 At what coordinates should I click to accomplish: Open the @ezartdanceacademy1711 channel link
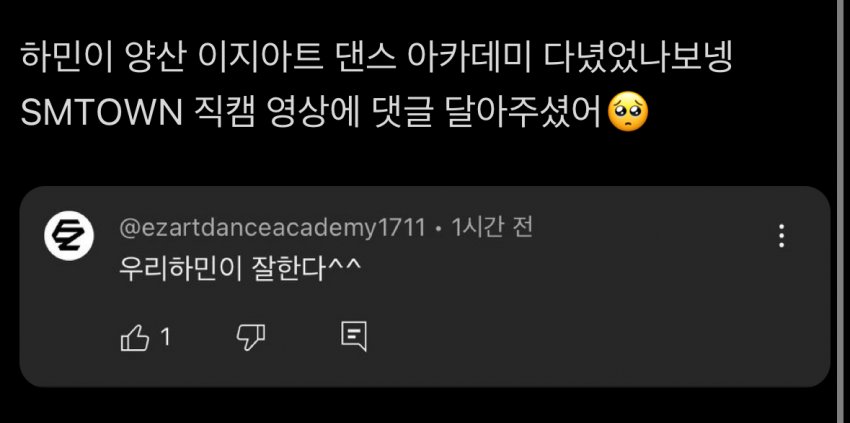(x=272, y=228)
